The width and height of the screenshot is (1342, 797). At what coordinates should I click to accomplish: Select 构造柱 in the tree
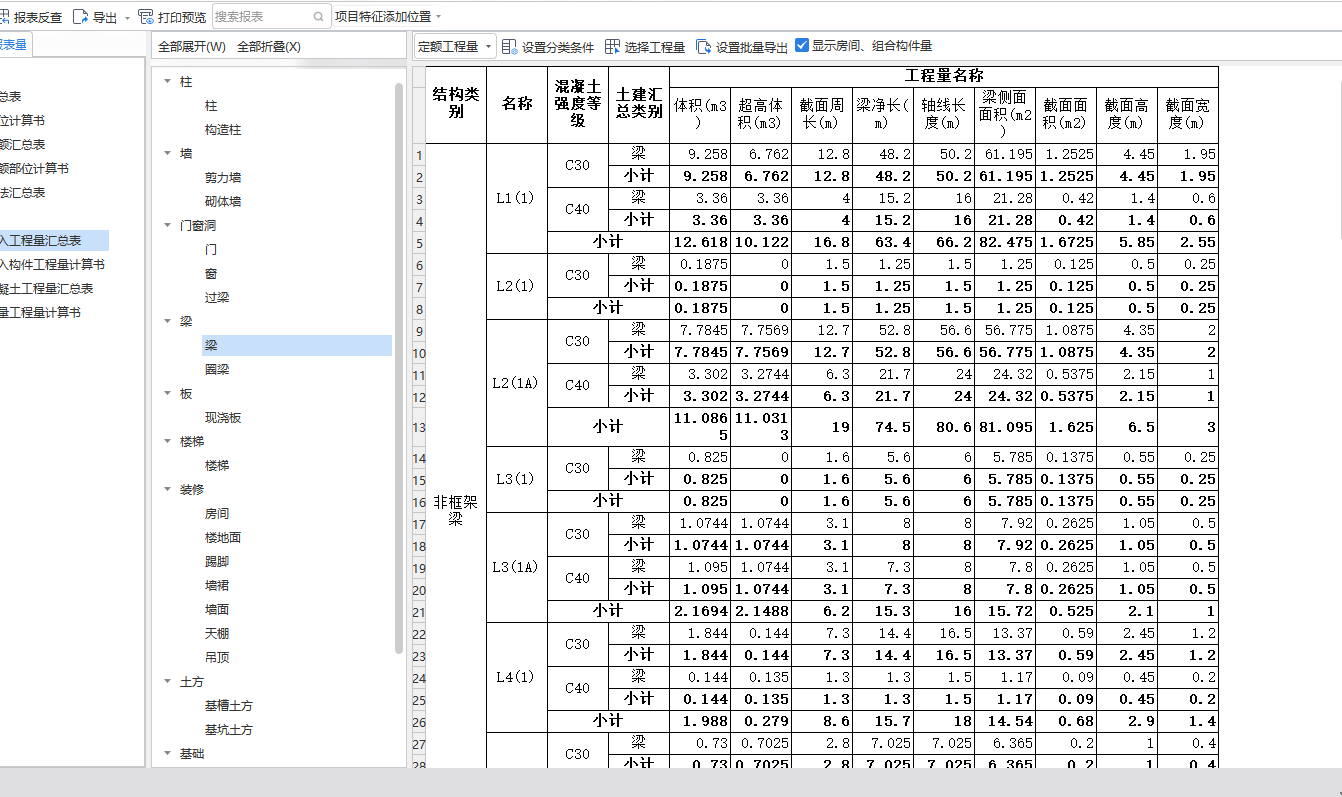coord(223,130)
